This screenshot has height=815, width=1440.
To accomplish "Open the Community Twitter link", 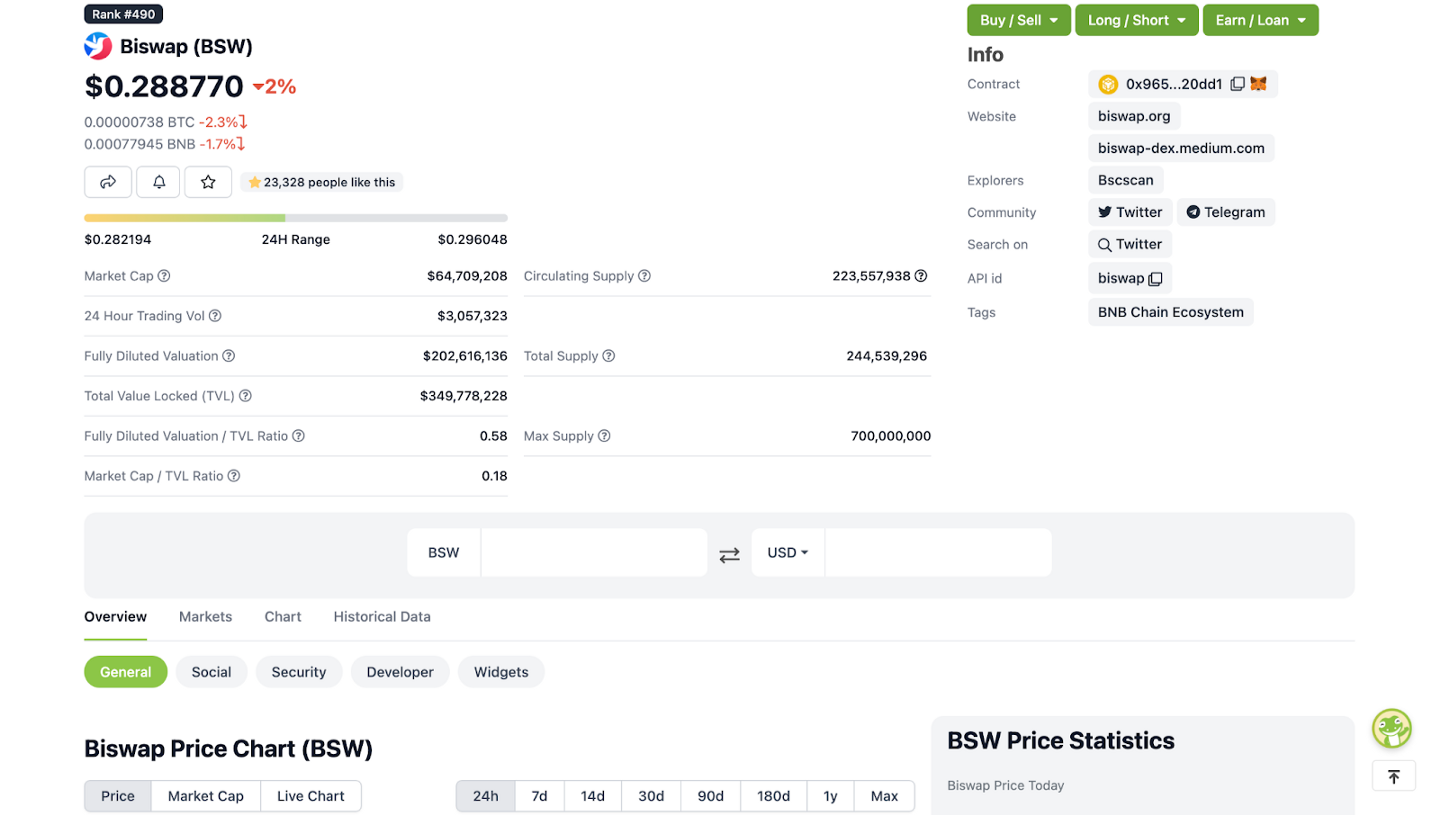I will click(1130, 212).
